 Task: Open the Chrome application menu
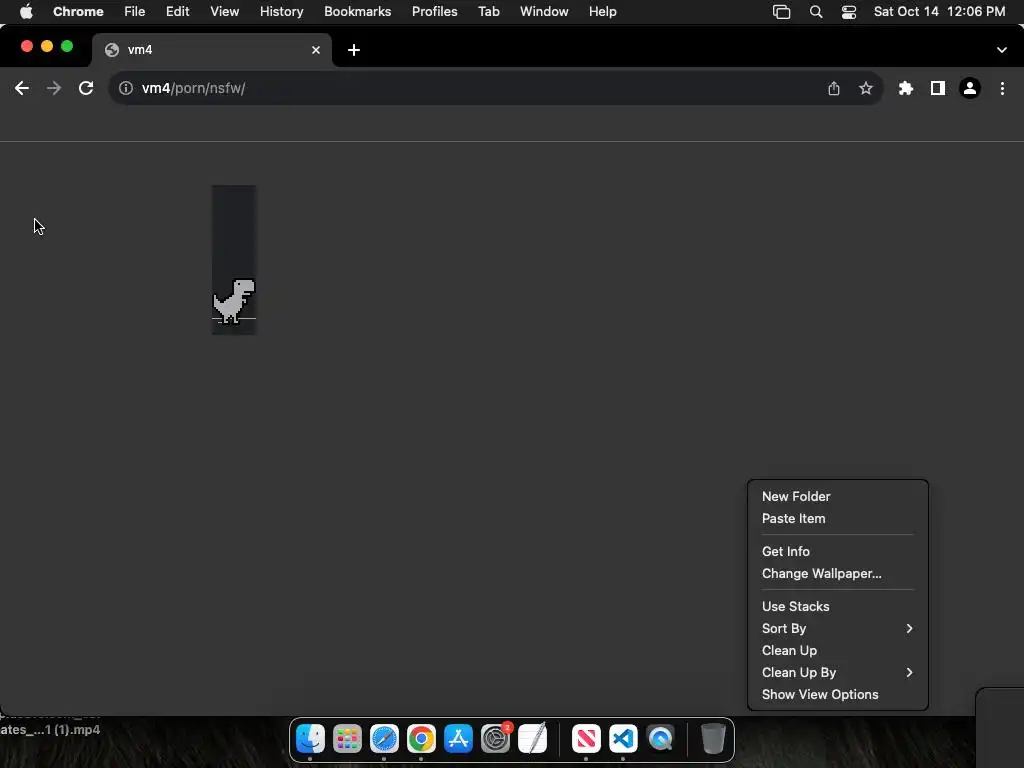78,12
